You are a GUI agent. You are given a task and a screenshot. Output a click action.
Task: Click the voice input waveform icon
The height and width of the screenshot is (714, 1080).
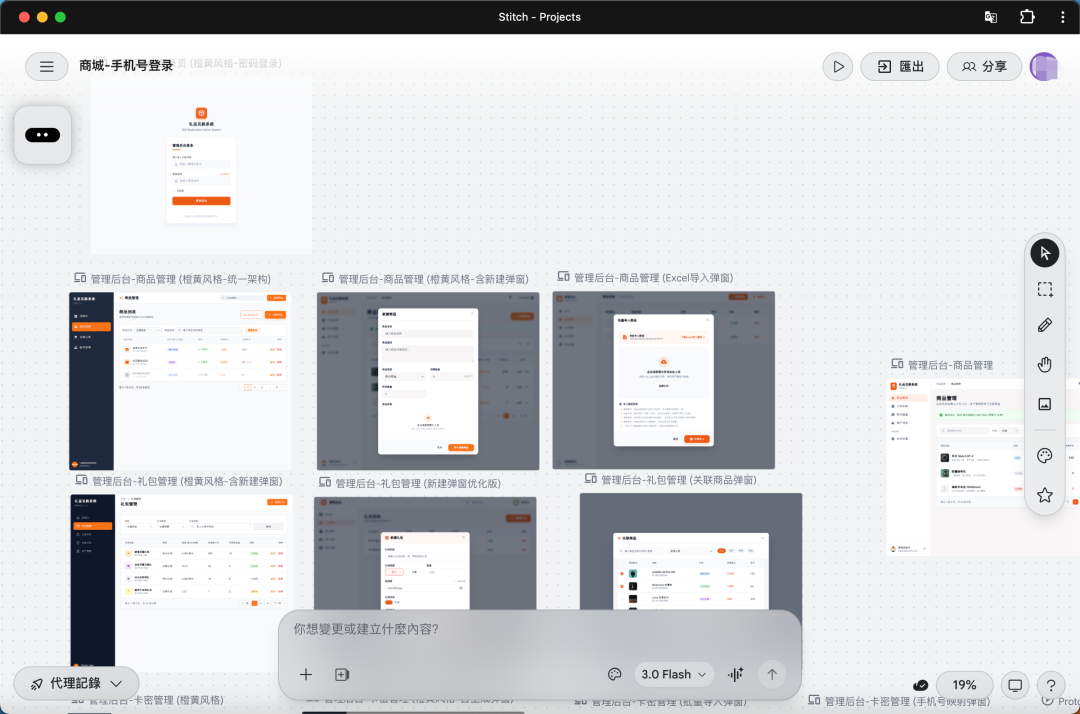(736, 675)
